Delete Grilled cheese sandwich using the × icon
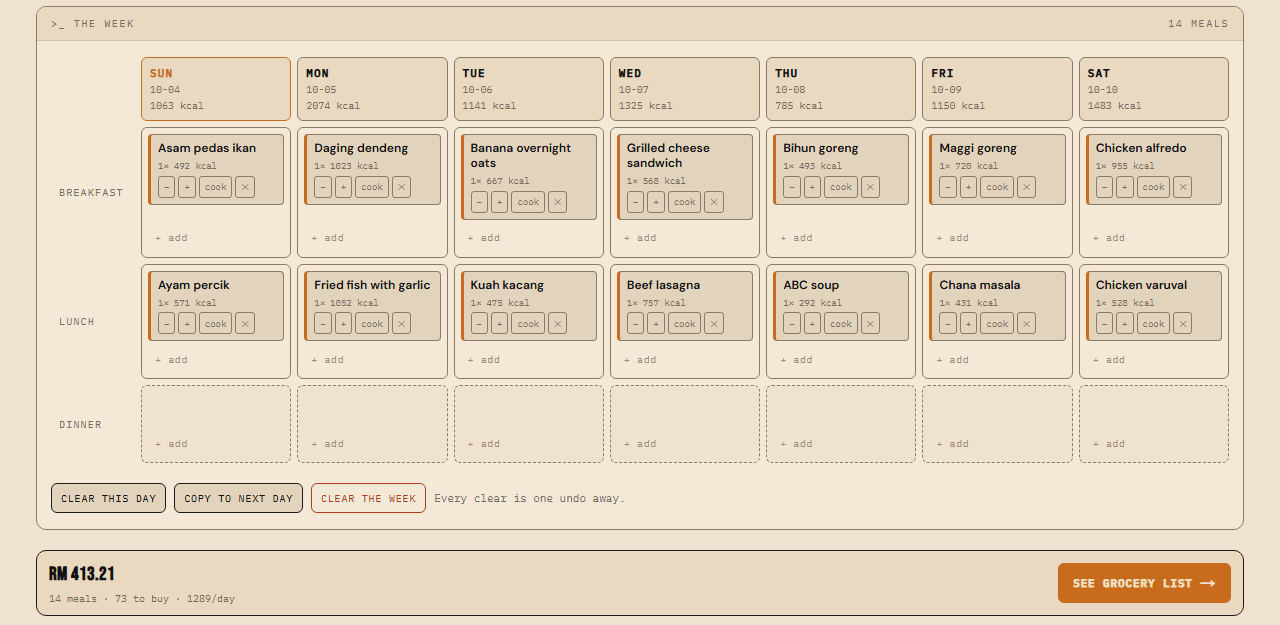1280x625 pixels. point(714,202)
